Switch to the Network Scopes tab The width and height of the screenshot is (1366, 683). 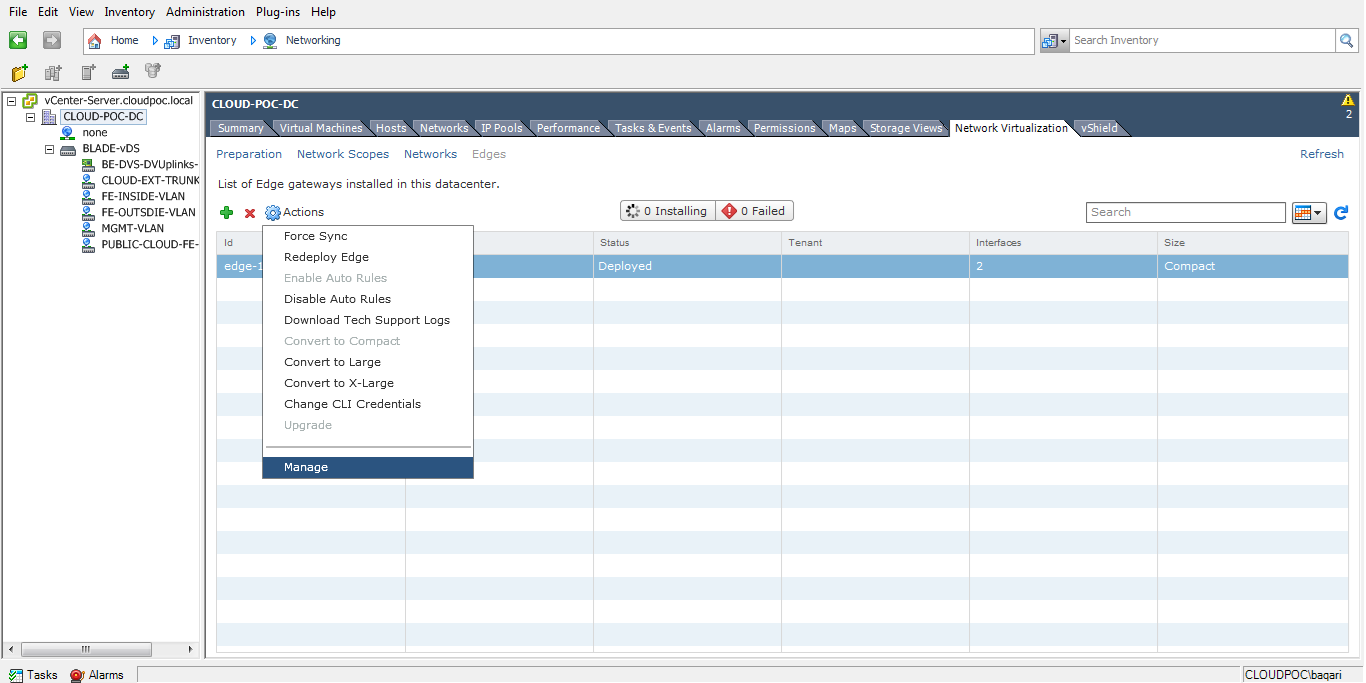click(x=343, y=154)
